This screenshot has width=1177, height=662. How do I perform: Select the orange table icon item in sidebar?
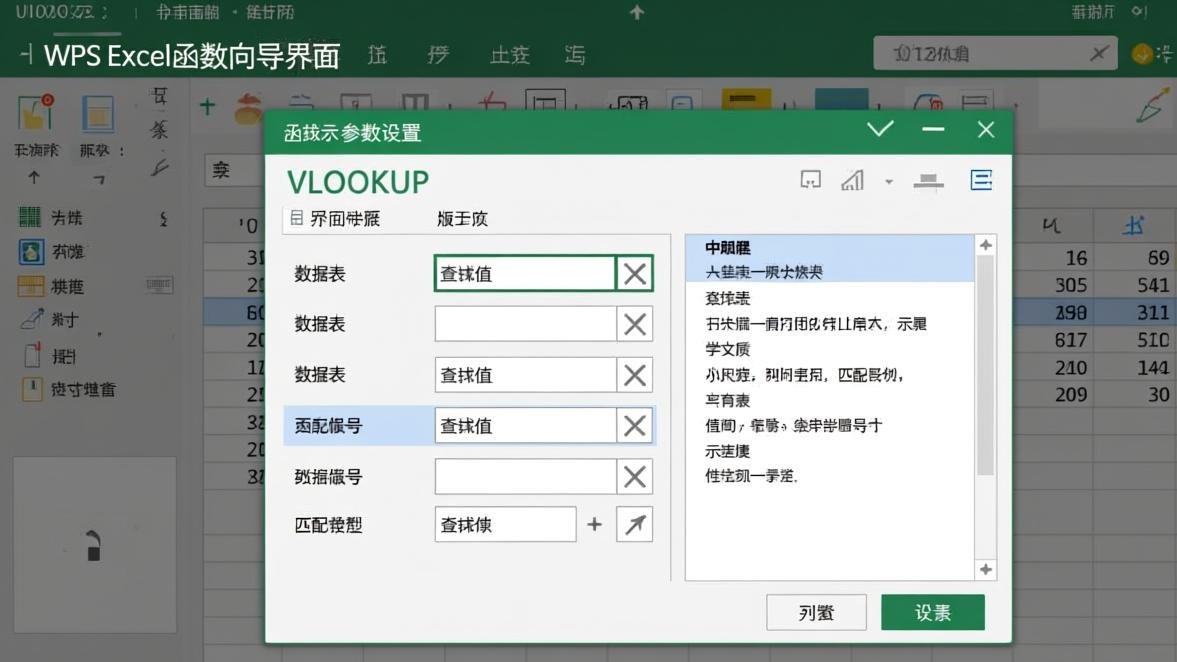[x=51, y=286]
